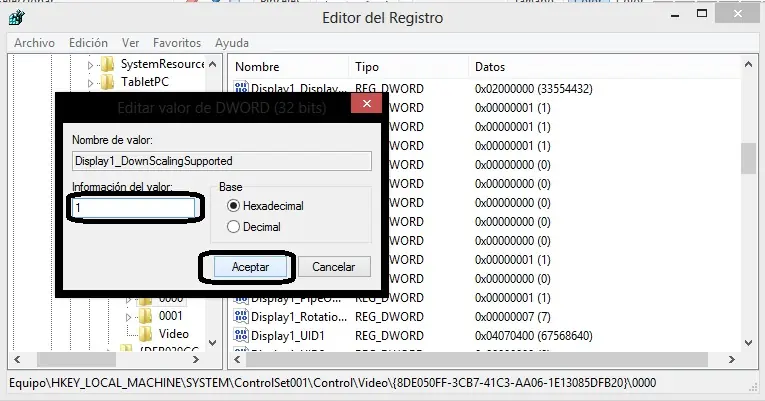765x401 pixels.
Task: Click the 0x02000000 (33554432) data cell
Action: point(534,89)
